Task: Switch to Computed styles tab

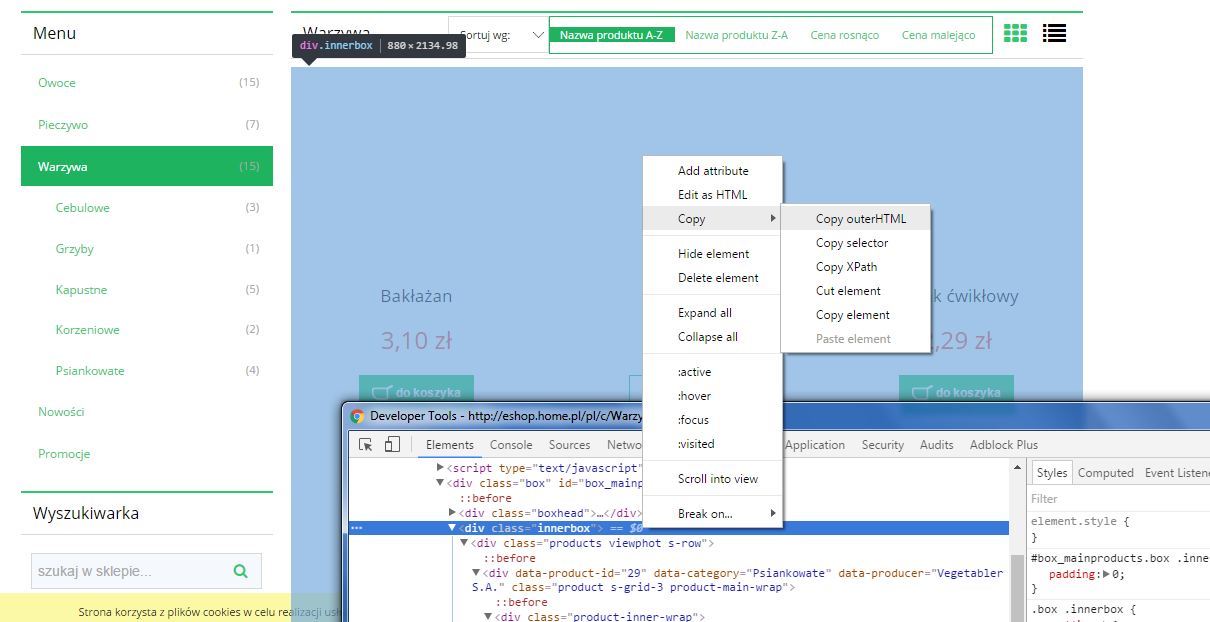Action: tap(1106, 473)
